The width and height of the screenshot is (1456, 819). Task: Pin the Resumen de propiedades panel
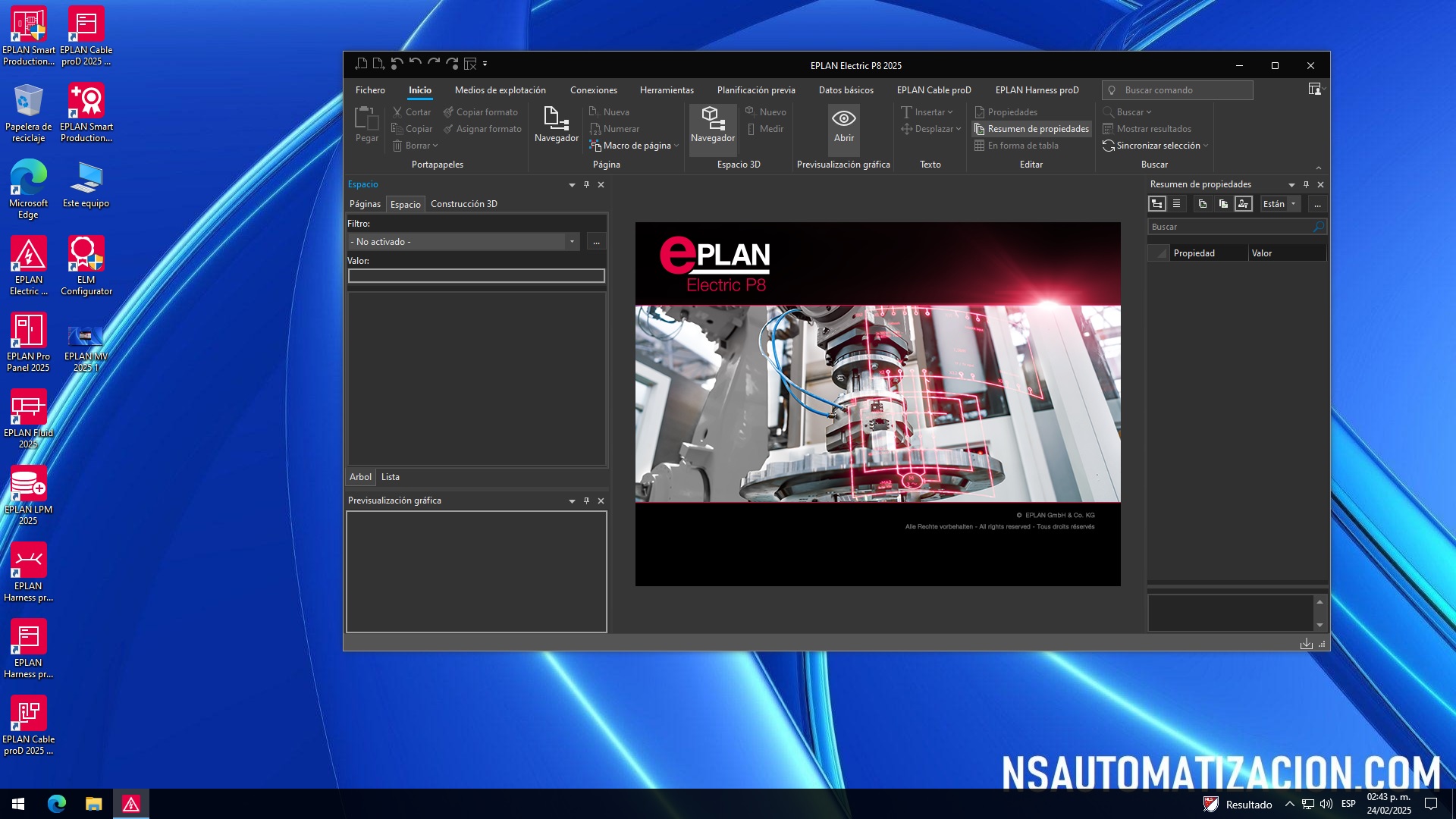click(x=1306, y=184)
